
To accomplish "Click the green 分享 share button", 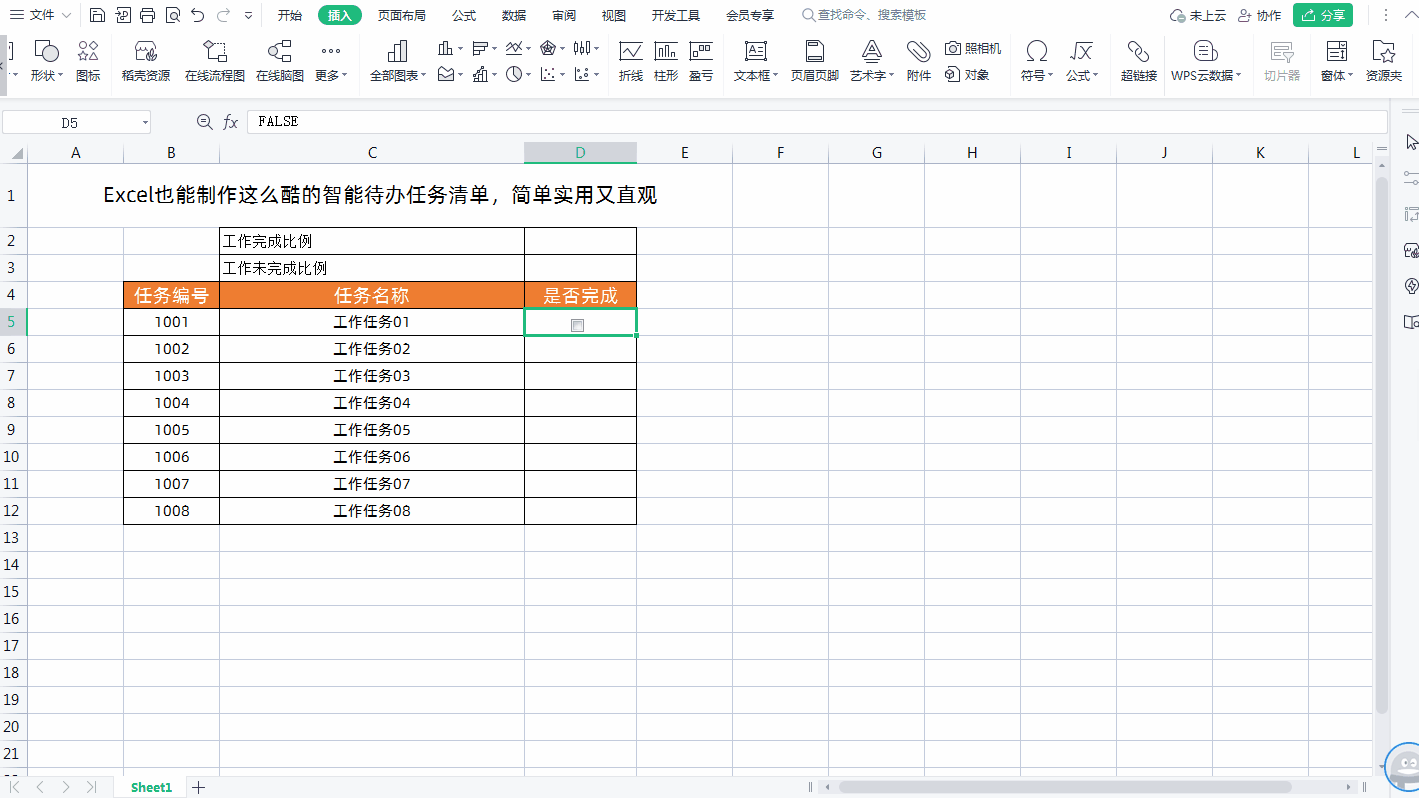I will coord(1323,15).
